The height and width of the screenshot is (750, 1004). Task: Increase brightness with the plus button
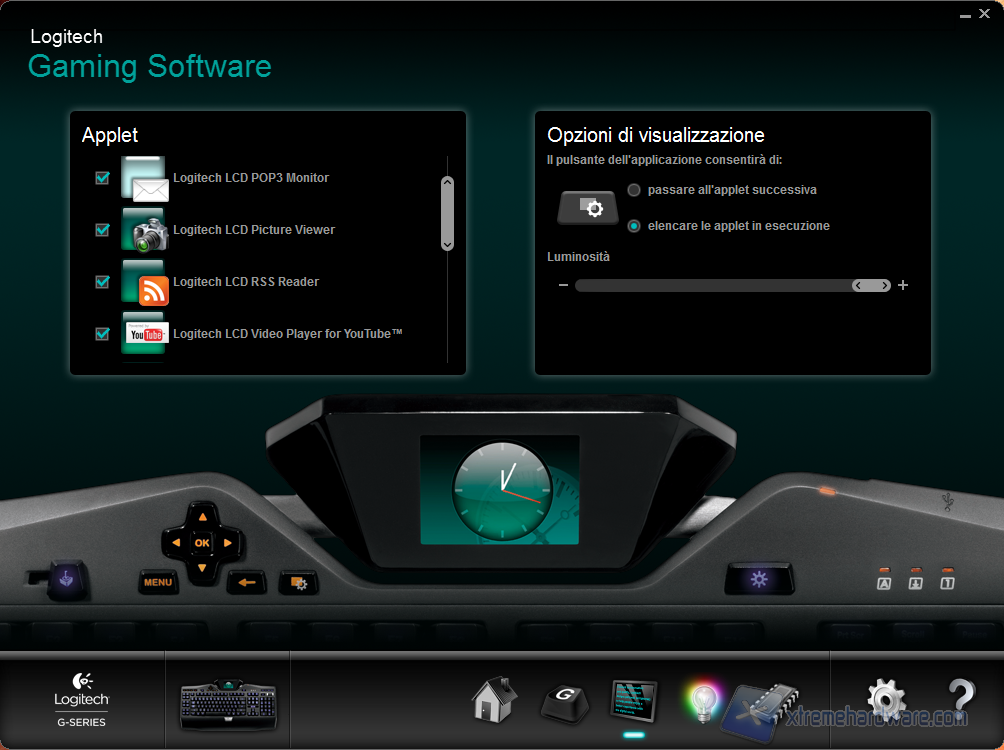[x=903, y=286]
